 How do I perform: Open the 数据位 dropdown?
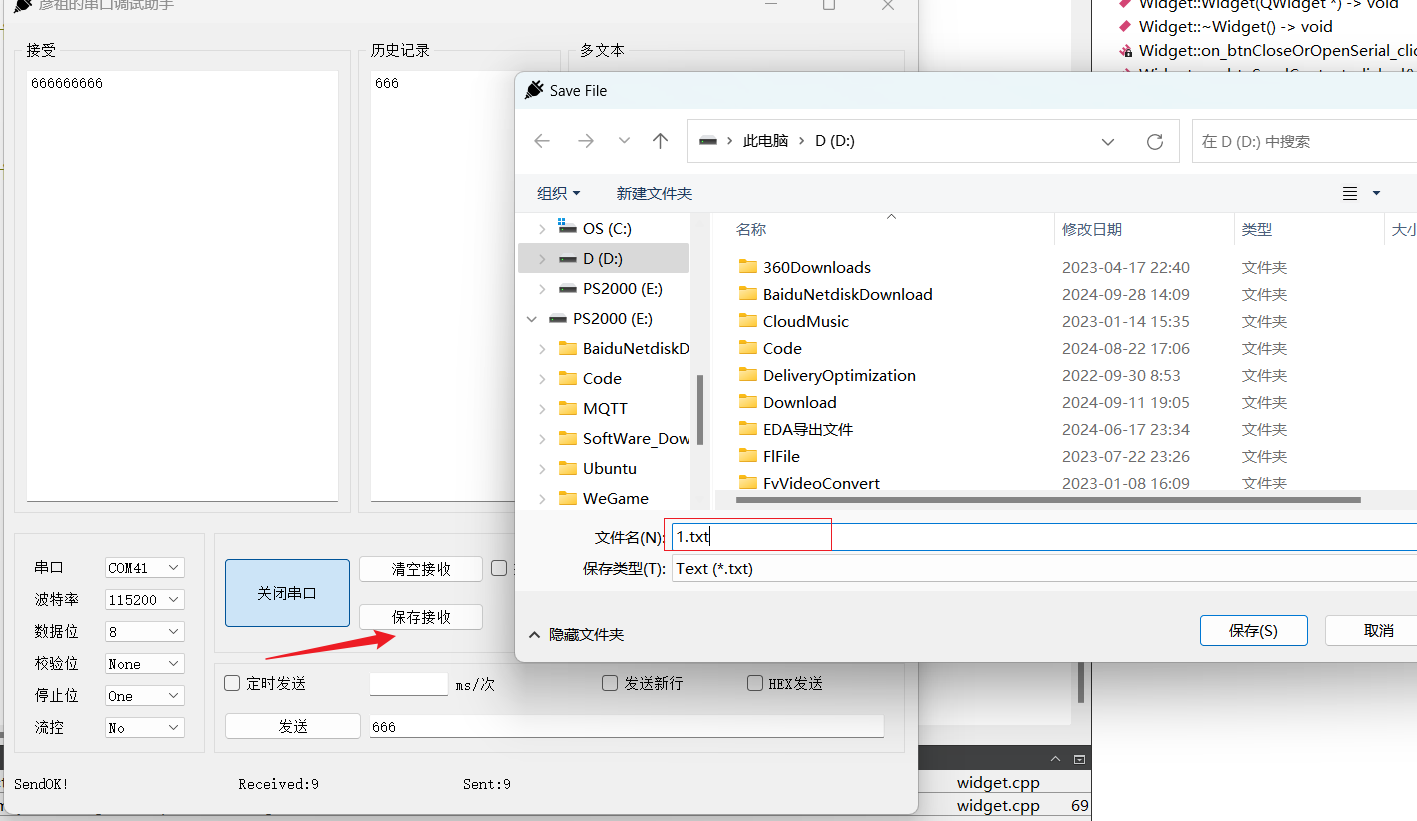pyautogui.click(x=145, y=632)
